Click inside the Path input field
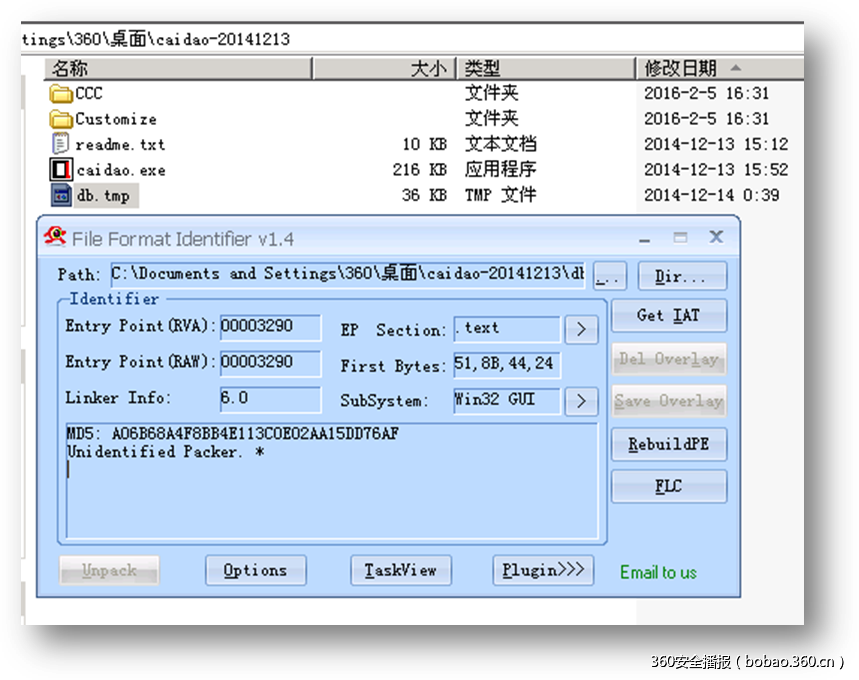Image resolution: width=859 pixels, height=680 pixels. pos(350,275)
